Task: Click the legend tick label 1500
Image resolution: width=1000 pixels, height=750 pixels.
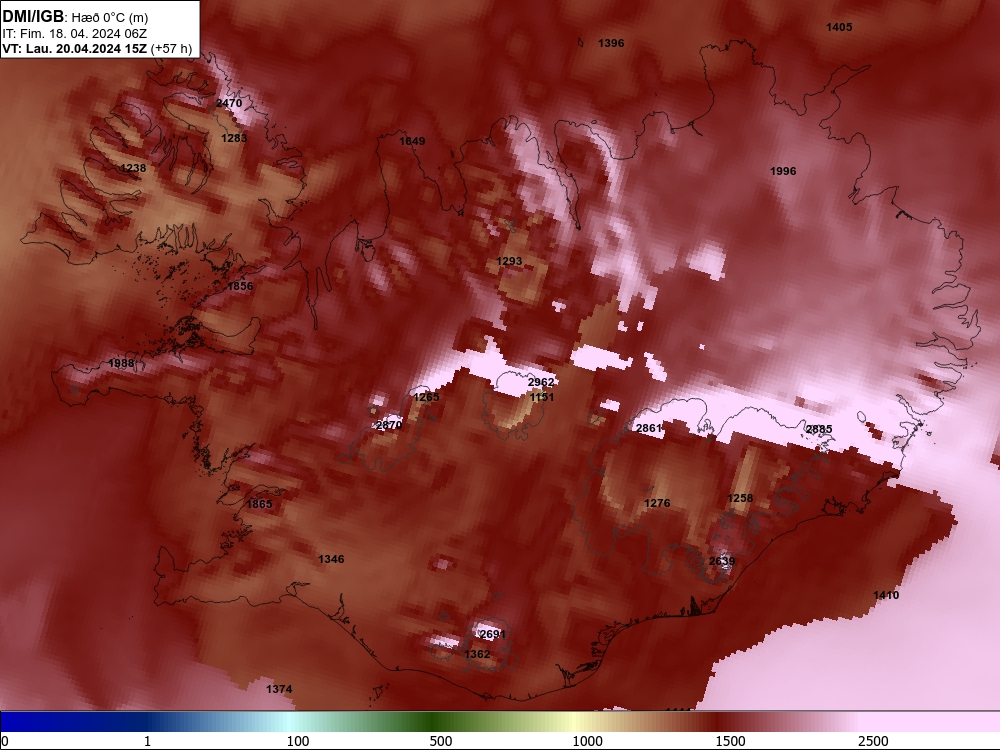Action: pyautogui.click(x=730, y=741)
